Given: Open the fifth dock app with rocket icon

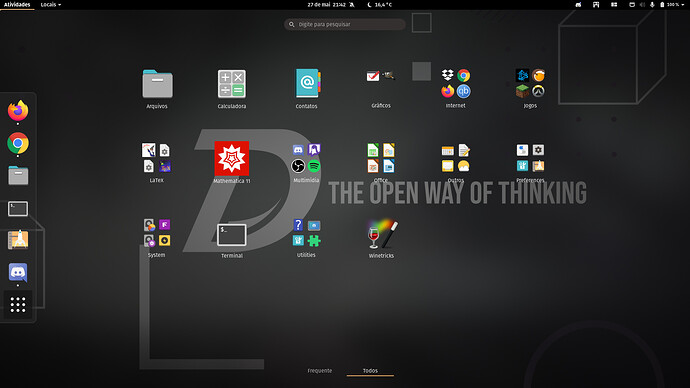Looking at the screenshot, I should coord(18,240).
